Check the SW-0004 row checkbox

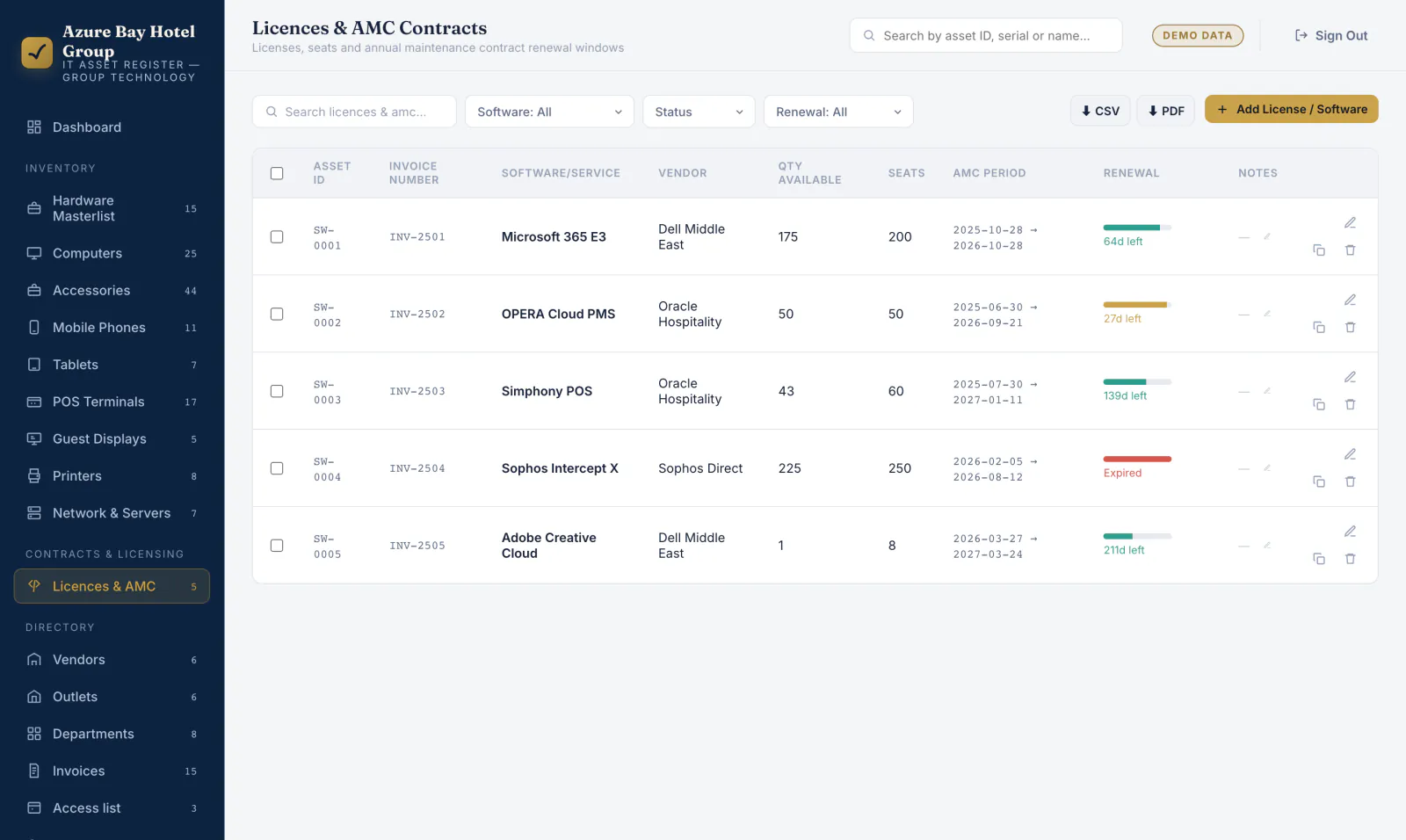click(x=277, y=468)
